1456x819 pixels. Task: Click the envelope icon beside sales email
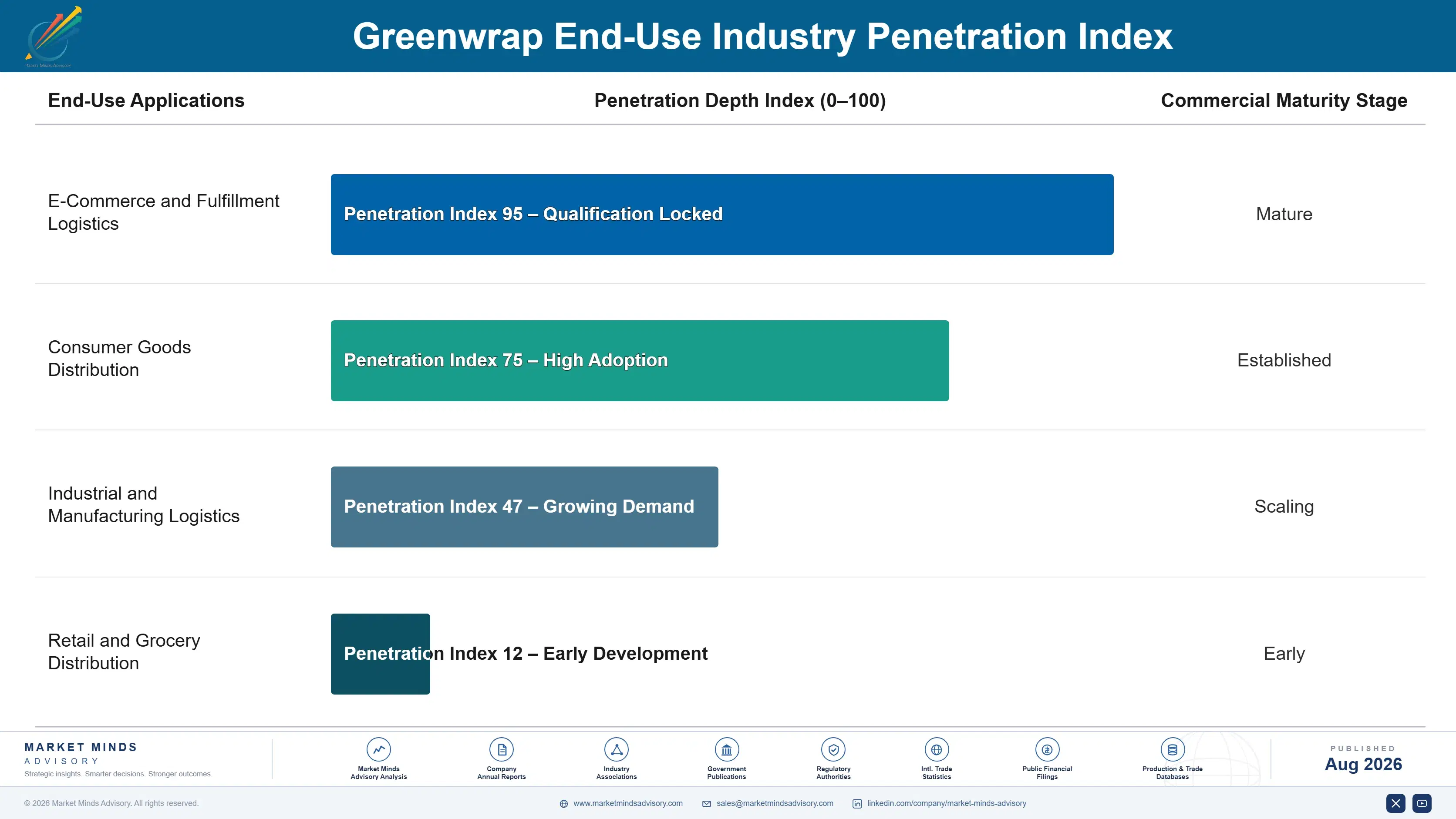coord(707,804)
